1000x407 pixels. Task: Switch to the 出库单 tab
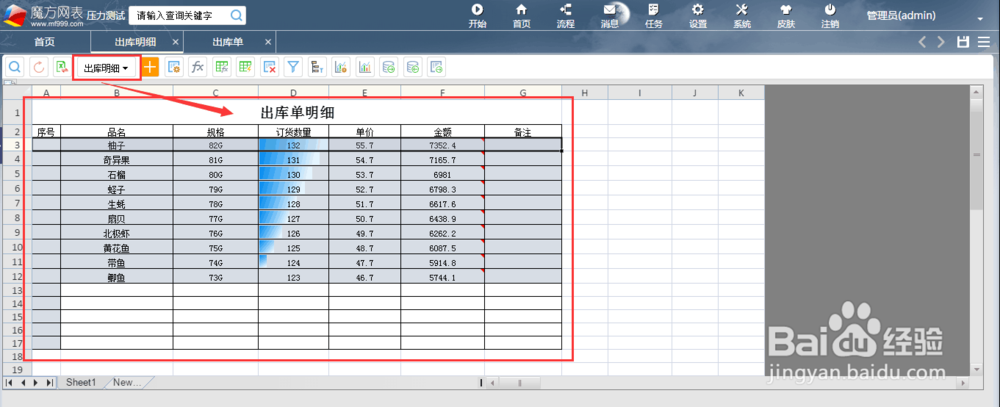[228, 42]
